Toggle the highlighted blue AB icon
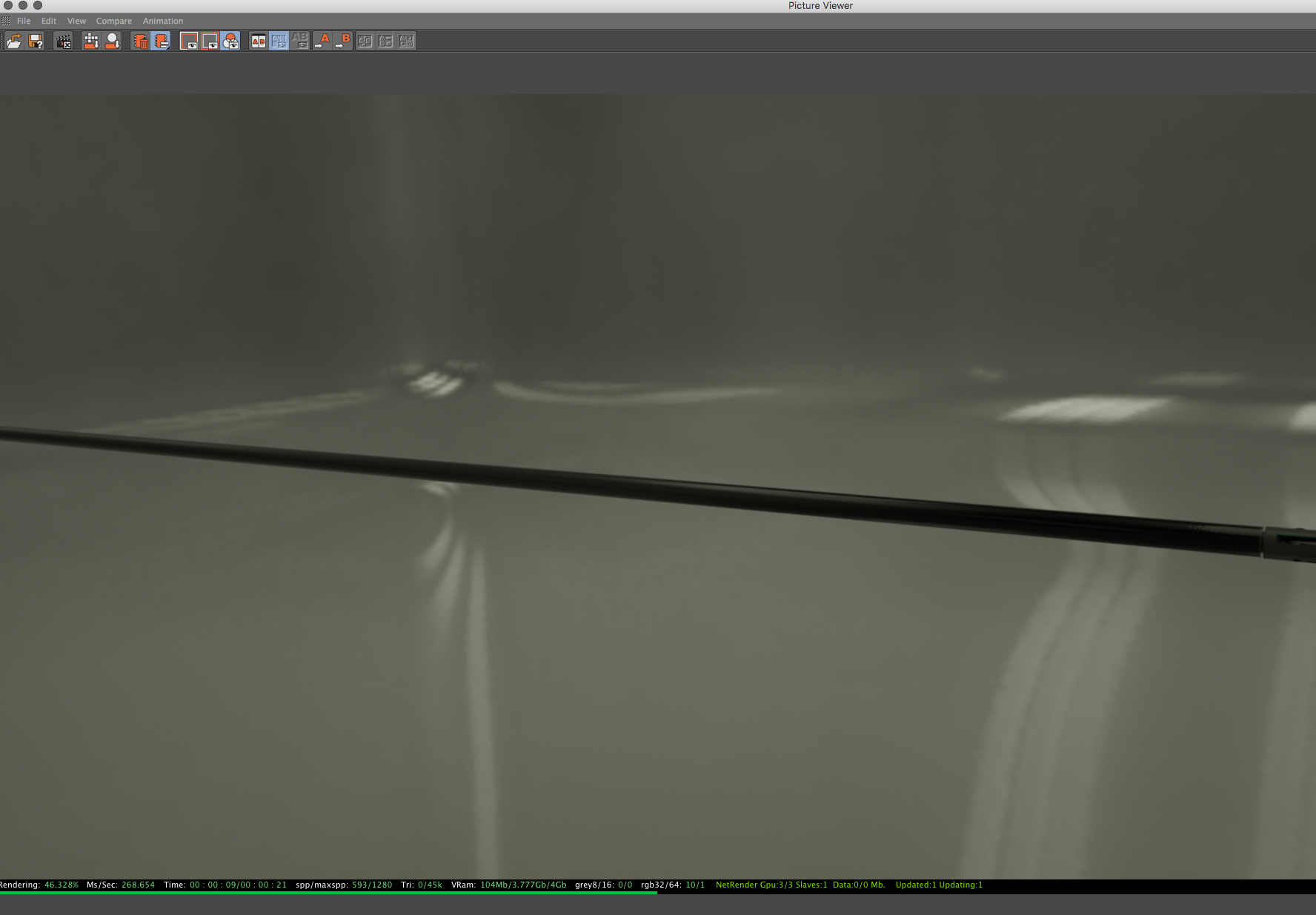This screenshot has height=915, width=1316. click(x=279, y=41)
